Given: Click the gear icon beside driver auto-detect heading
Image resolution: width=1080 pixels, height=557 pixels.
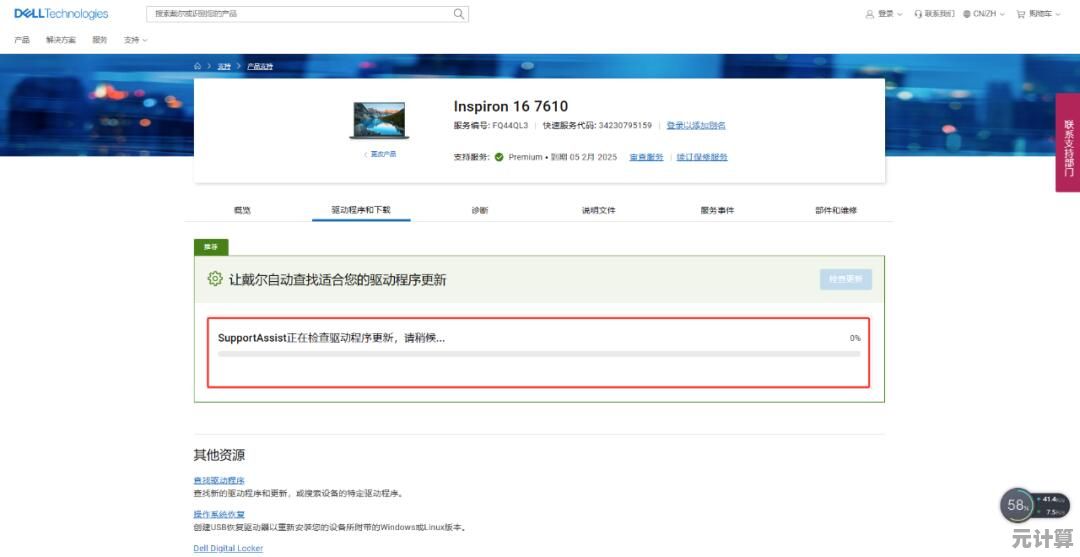Looking at the screenshot, I should 215,279.
